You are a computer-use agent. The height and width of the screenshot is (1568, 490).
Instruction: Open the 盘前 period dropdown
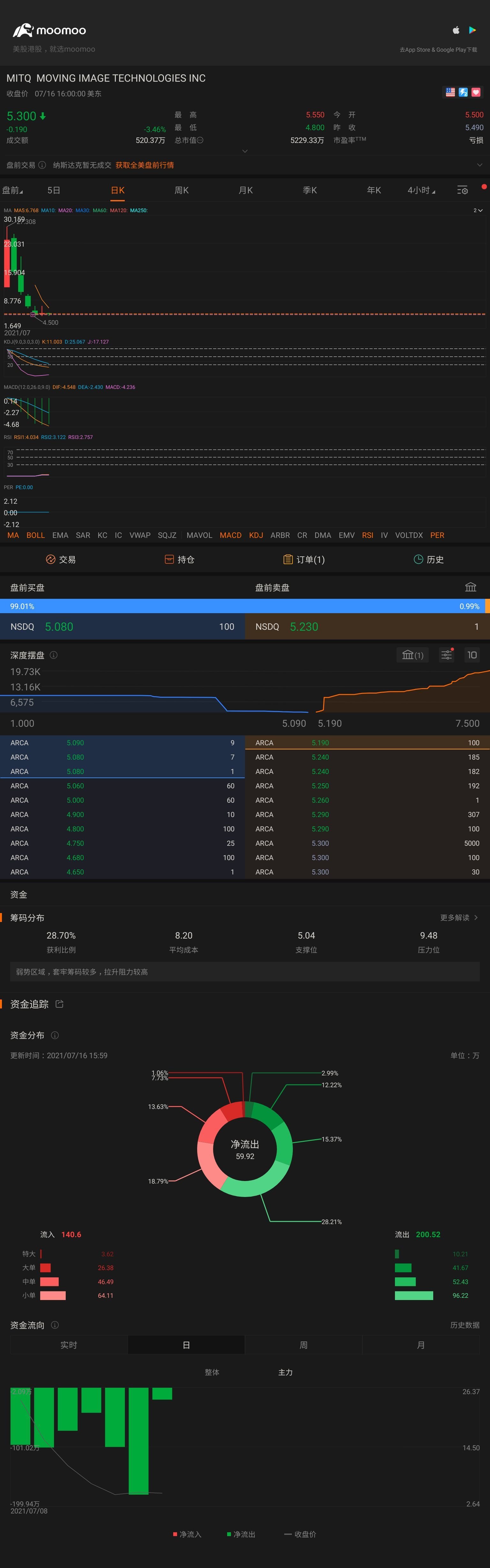(x=12, y=190)
